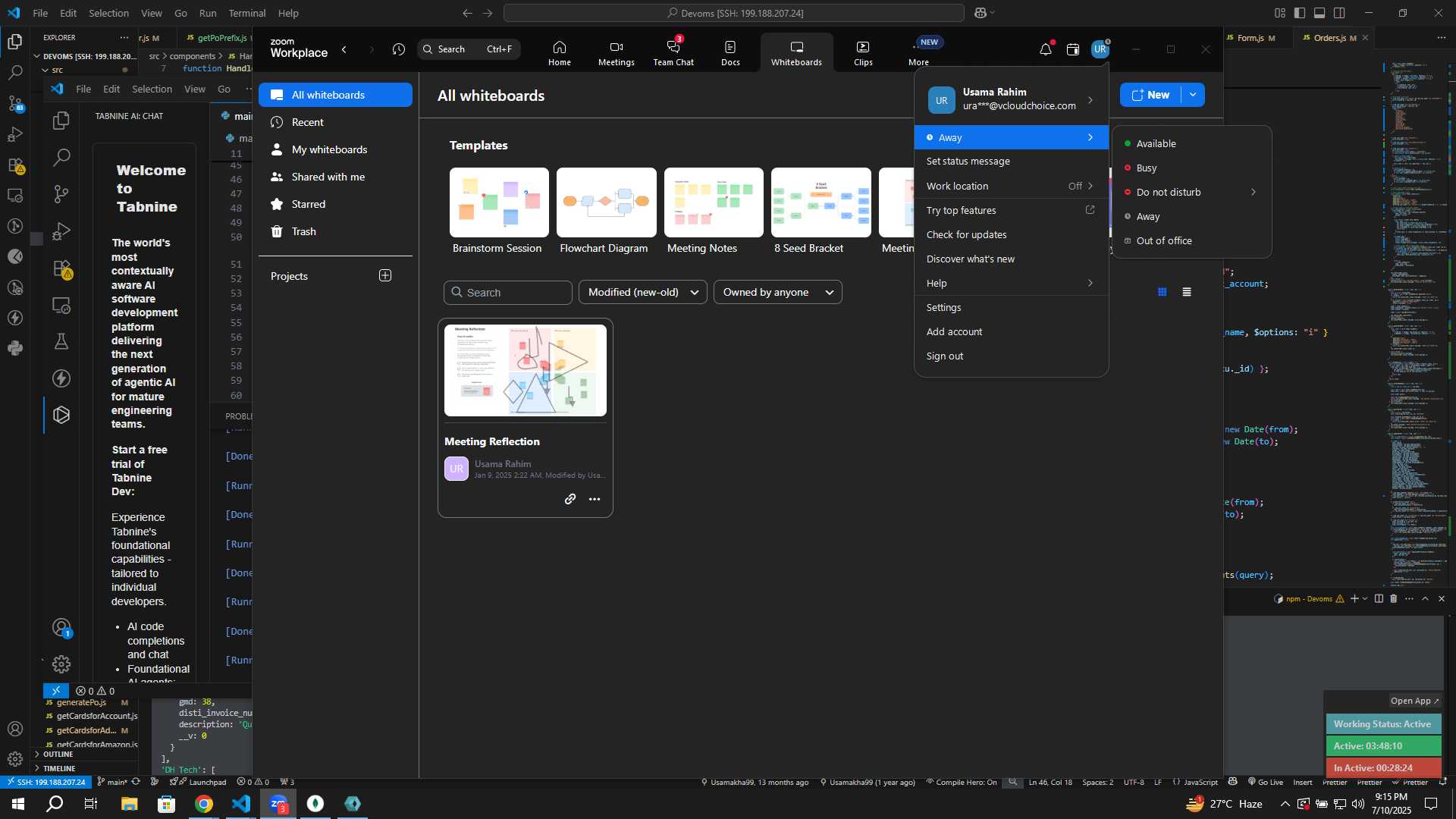Screen dimensions: 1456x819
Task: Set status to Out of office
Action: pos(1191,240)
